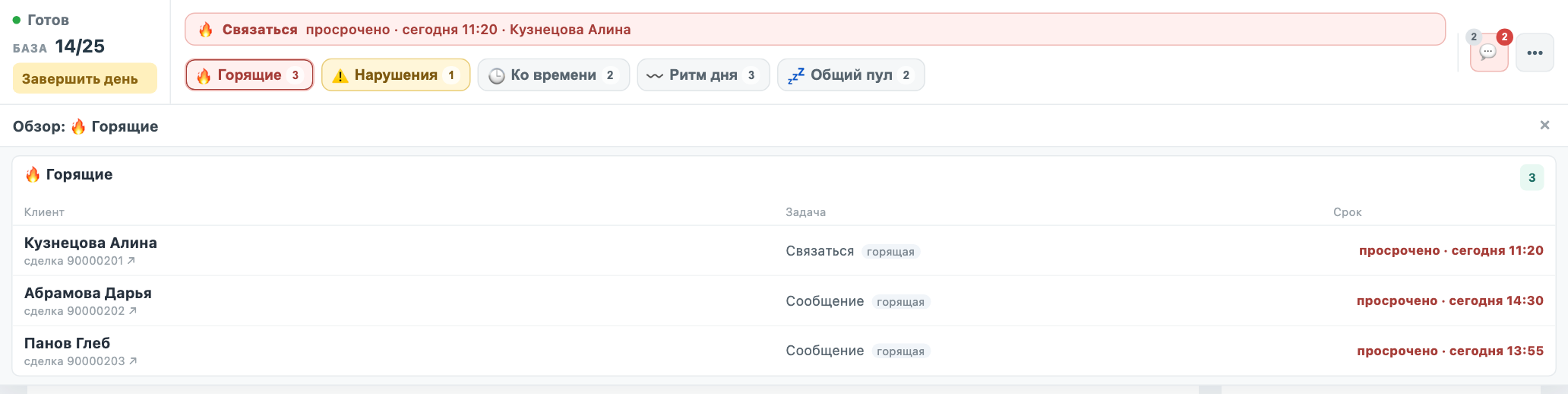1568x394 pixels.
Task: Select the Ритм дня filter tab
Action: tap(703, 75)
